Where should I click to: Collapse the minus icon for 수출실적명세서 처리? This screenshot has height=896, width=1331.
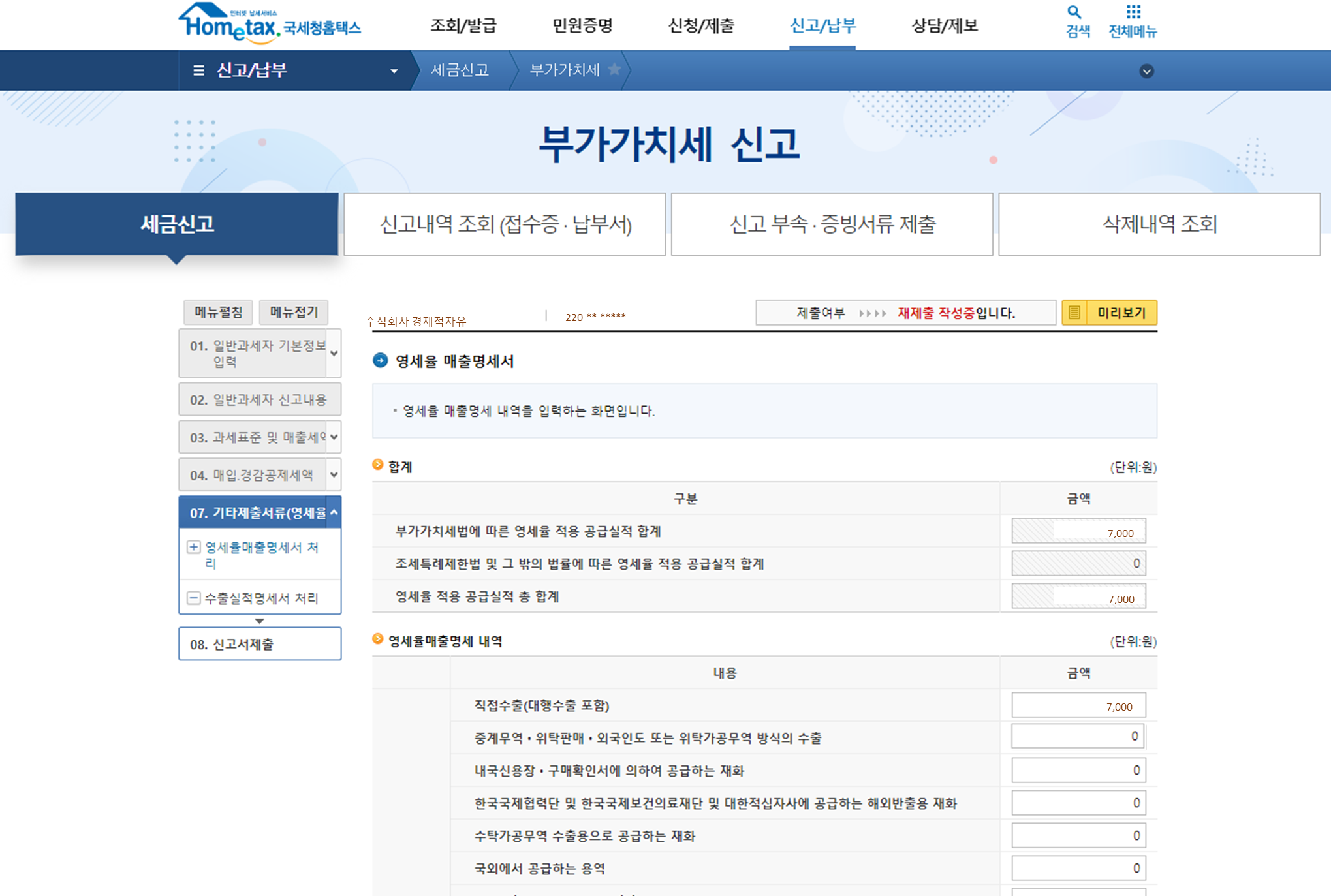pos(194,598)
